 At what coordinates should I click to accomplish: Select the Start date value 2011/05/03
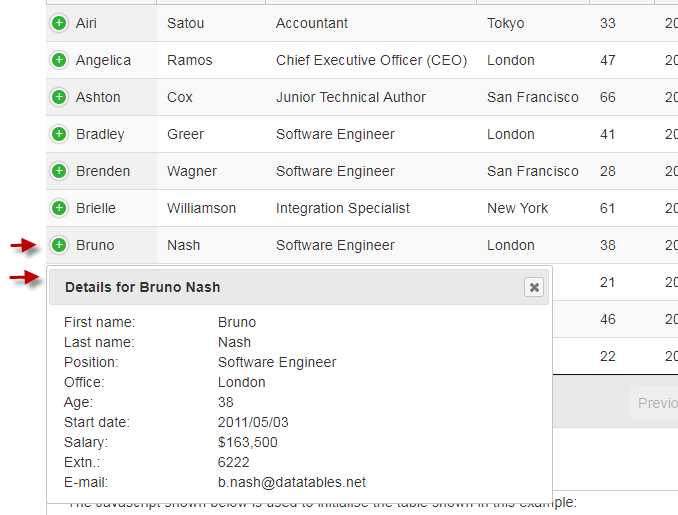point(253,422)
